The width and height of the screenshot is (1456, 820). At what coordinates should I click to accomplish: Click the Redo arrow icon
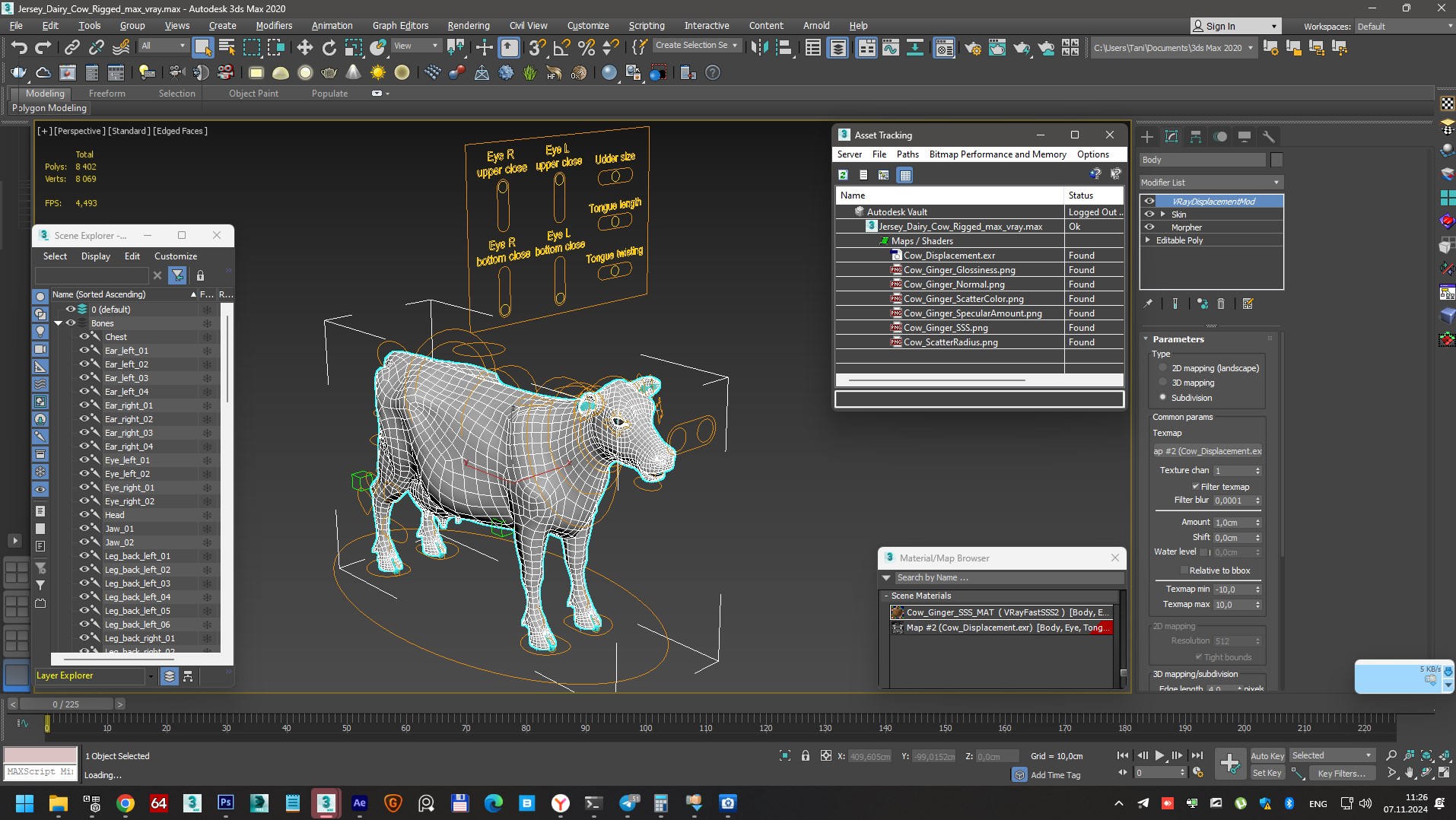click(x=43, y=47)
